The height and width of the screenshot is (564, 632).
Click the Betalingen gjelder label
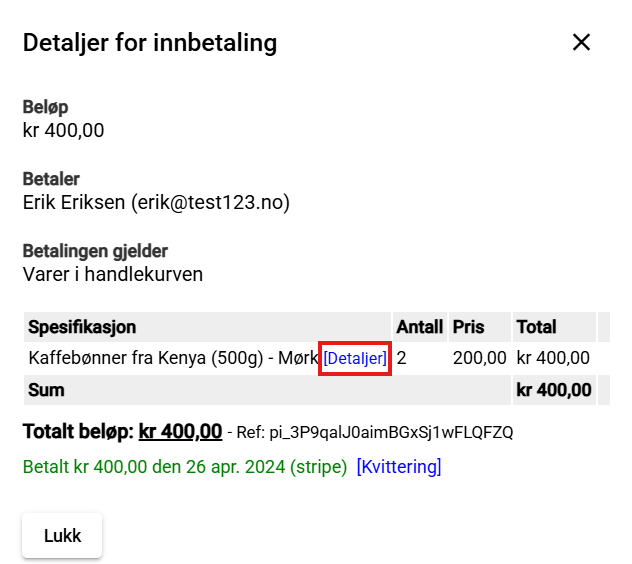tap(95, 251)
